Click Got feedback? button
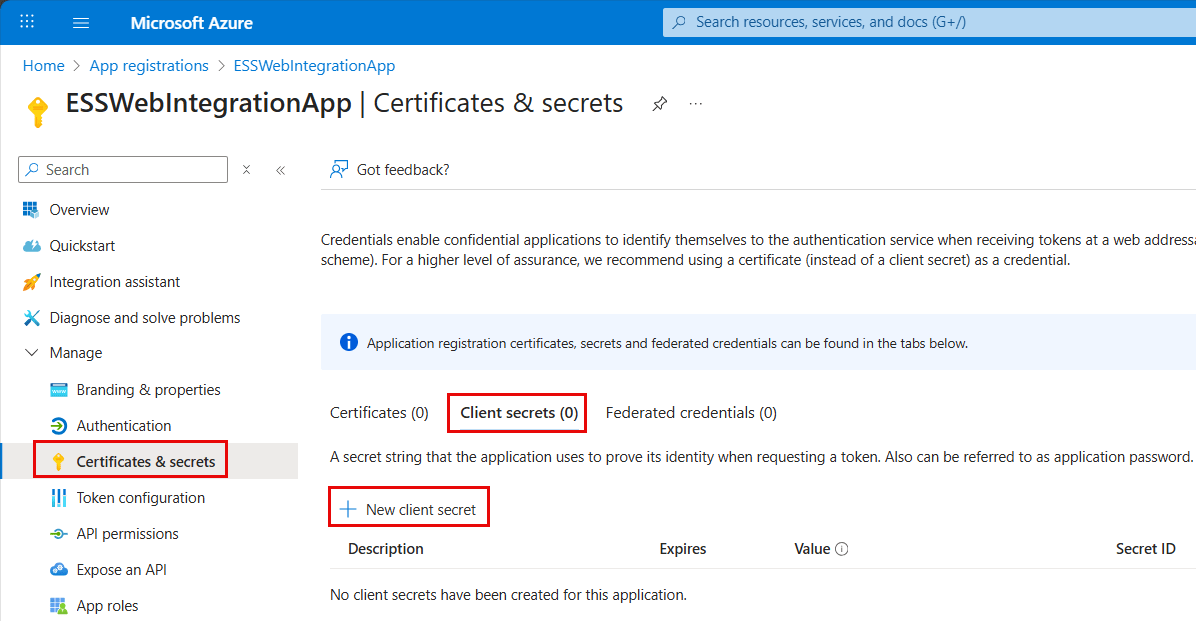Screen dimensions: 1196x621 390,169
